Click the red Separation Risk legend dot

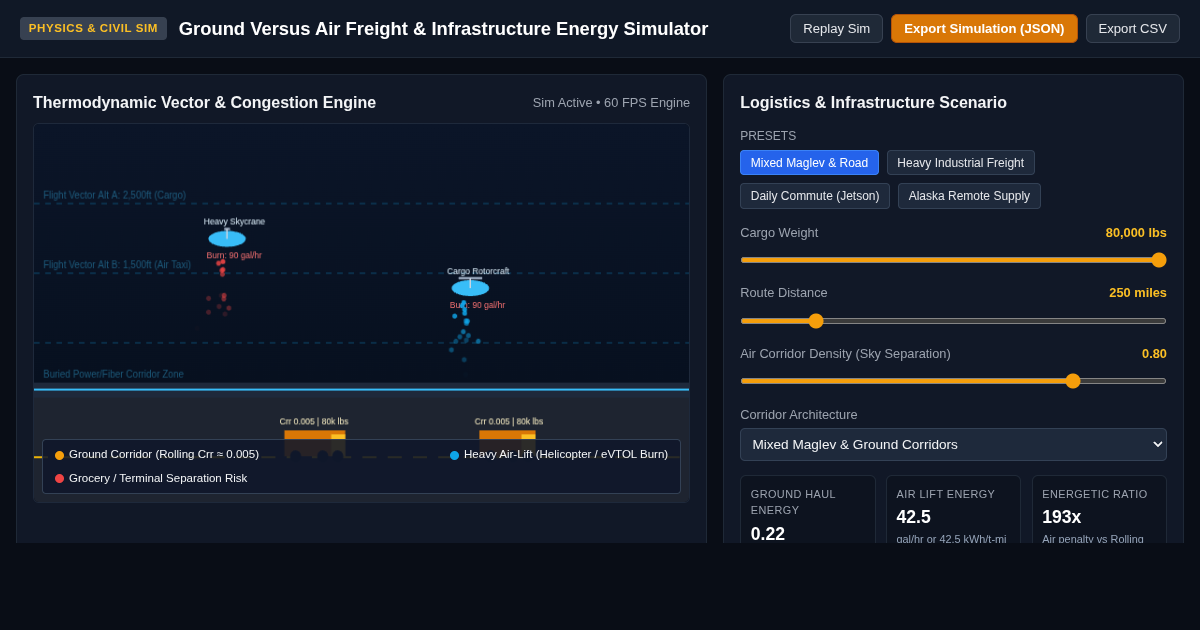pyautogui.click(x=59, y=479)
